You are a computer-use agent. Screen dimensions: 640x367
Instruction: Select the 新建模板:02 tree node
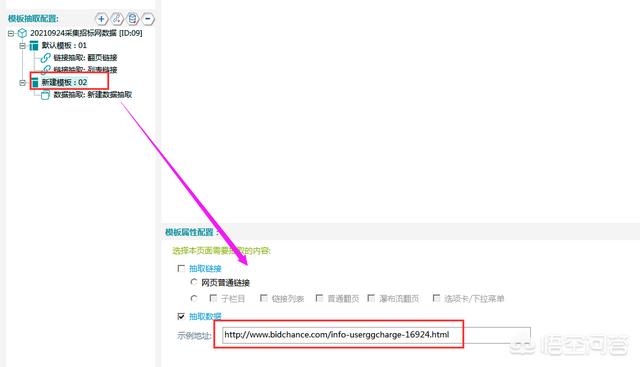(x=64, y=82)
